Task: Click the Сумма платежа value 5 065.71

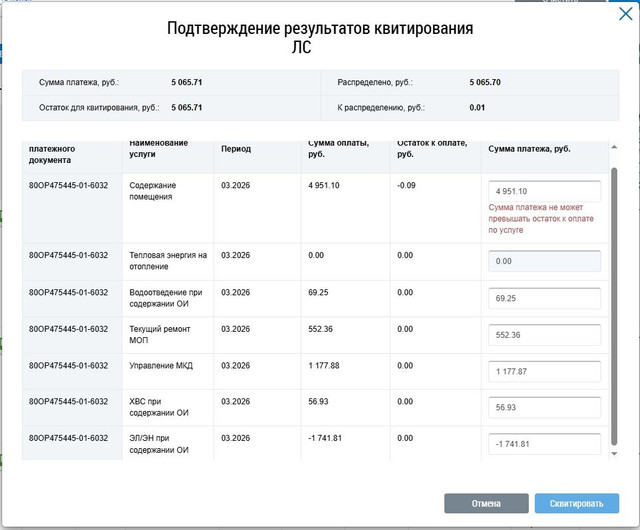Action: [187, 82]
